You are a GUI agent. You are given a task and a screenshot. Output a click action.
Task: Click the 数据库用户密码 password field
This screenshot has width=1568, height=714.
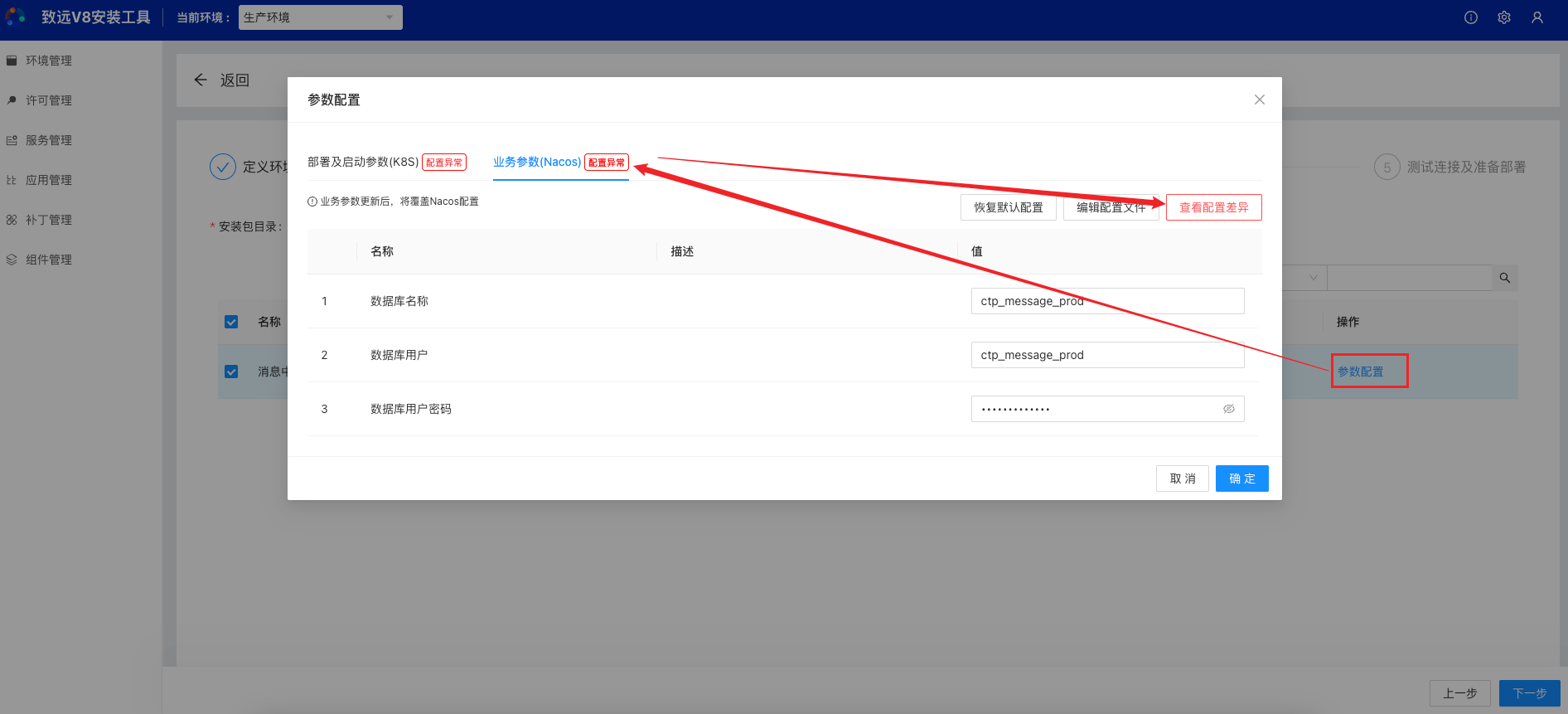[1108, 409]
